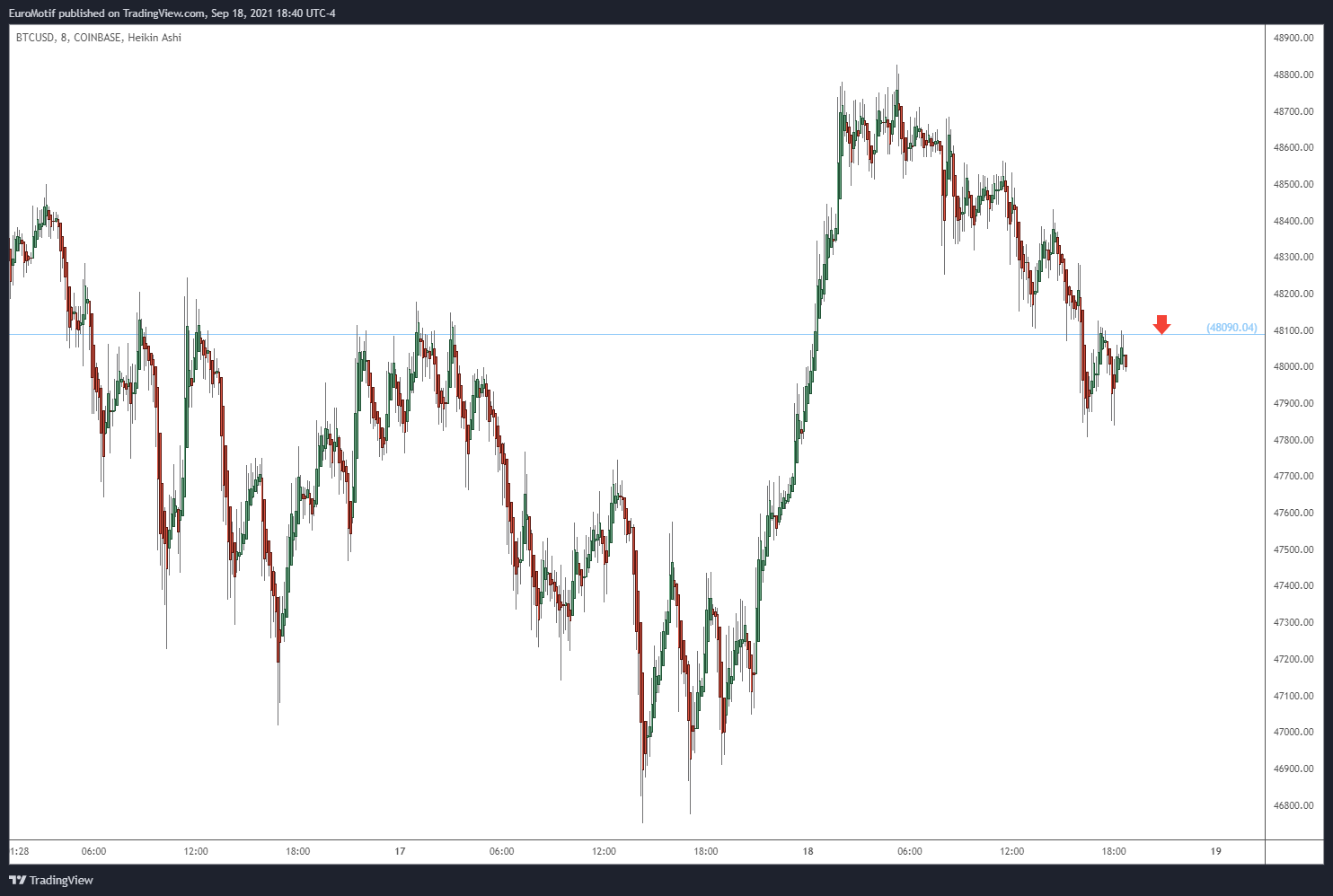Click the 06:00 time label before the 17th
Image resolution: width=1333 pixels, height=896 pixels.
pyautogui.click(x=93, y=851)
